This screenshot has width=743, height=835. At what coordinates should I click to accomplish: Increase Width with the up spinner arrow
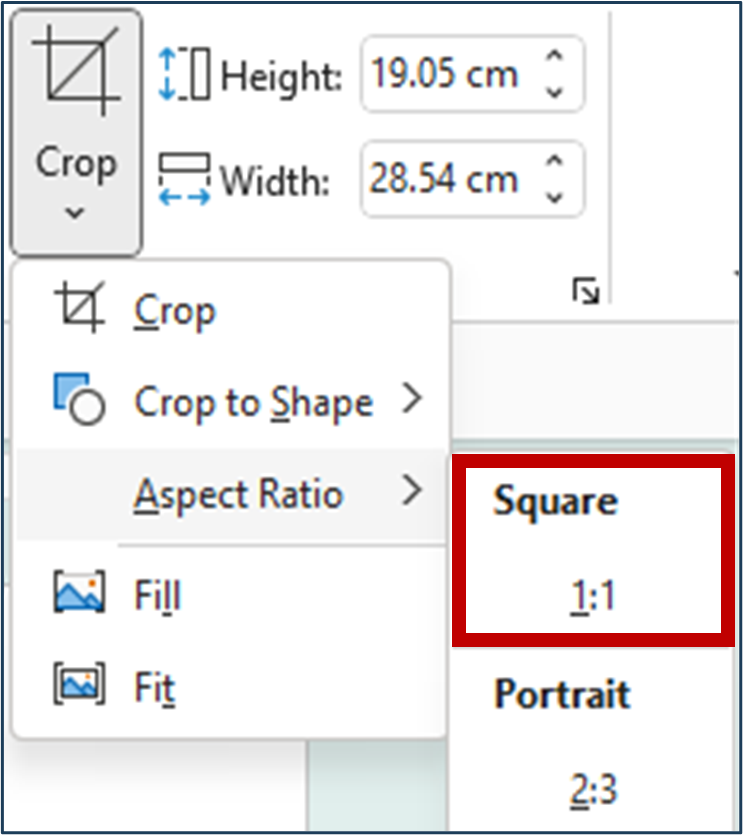point(554,161)
